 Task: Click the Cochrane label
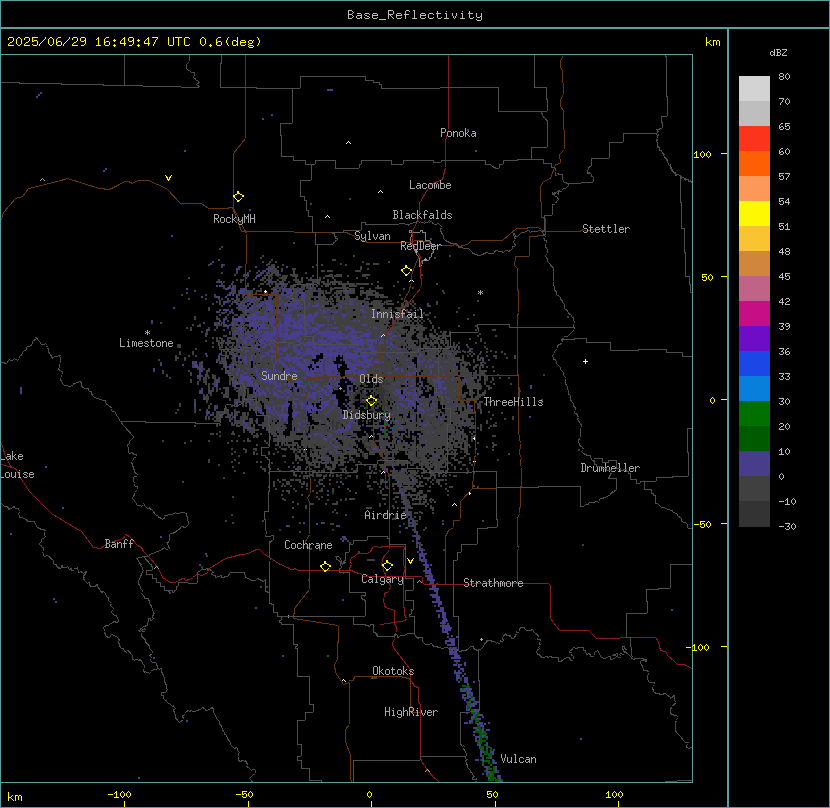[308, 545]
